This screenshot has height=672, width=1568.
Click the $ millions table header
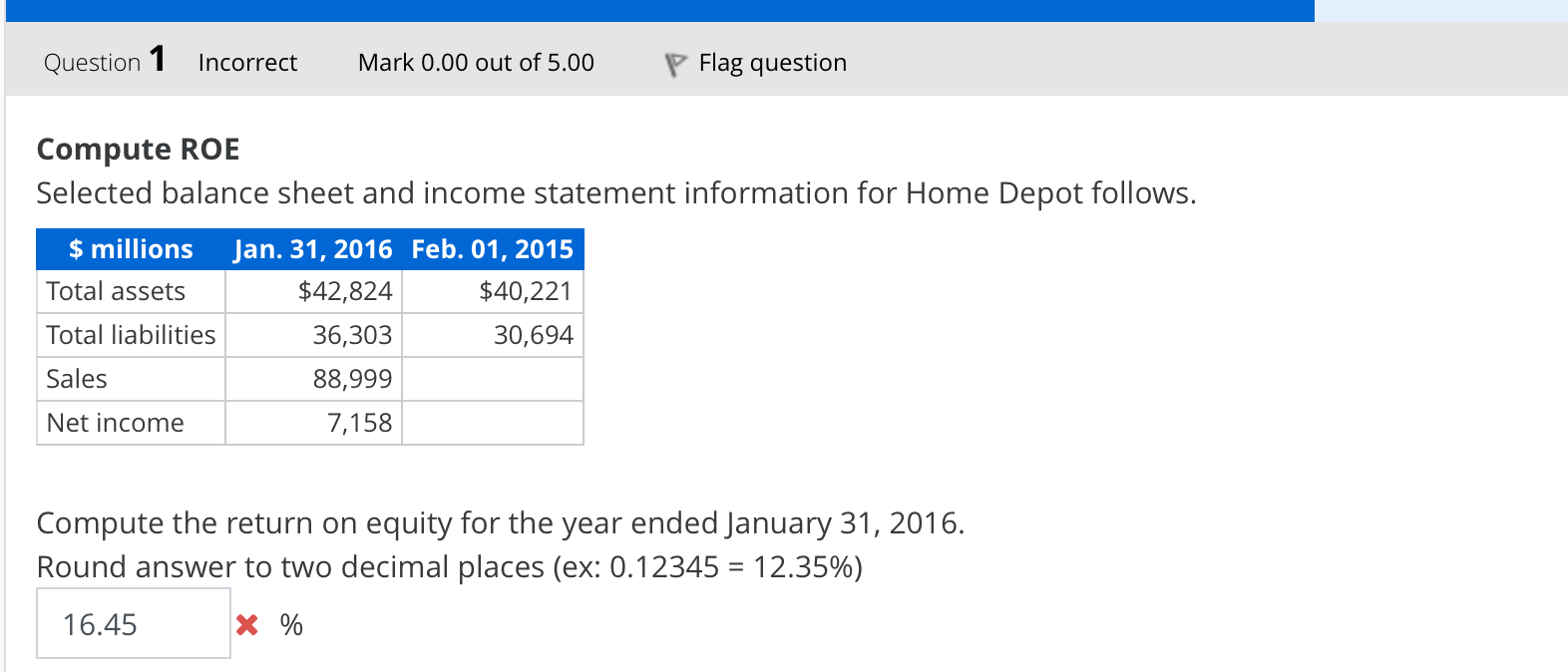click(130, 249)
